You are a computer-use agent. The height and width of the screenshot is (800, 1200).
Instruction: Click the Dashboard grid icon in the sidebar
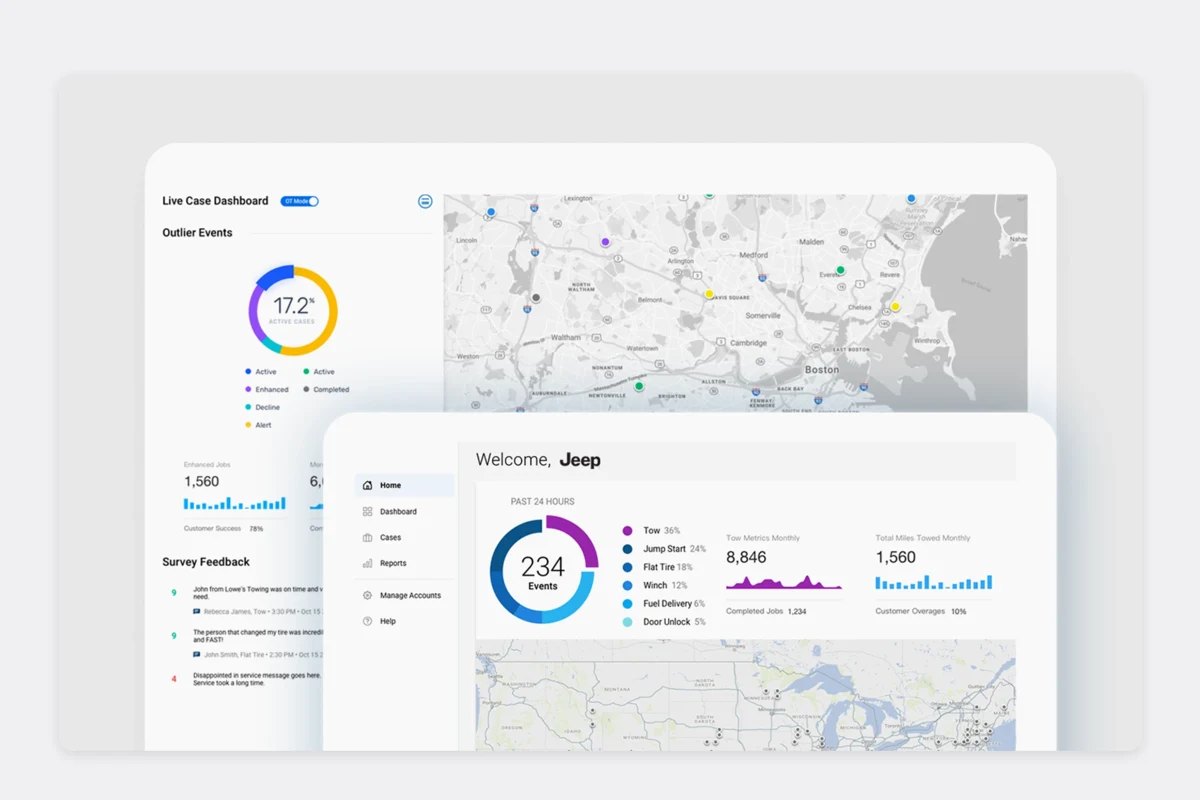click(x=367, y=511)
